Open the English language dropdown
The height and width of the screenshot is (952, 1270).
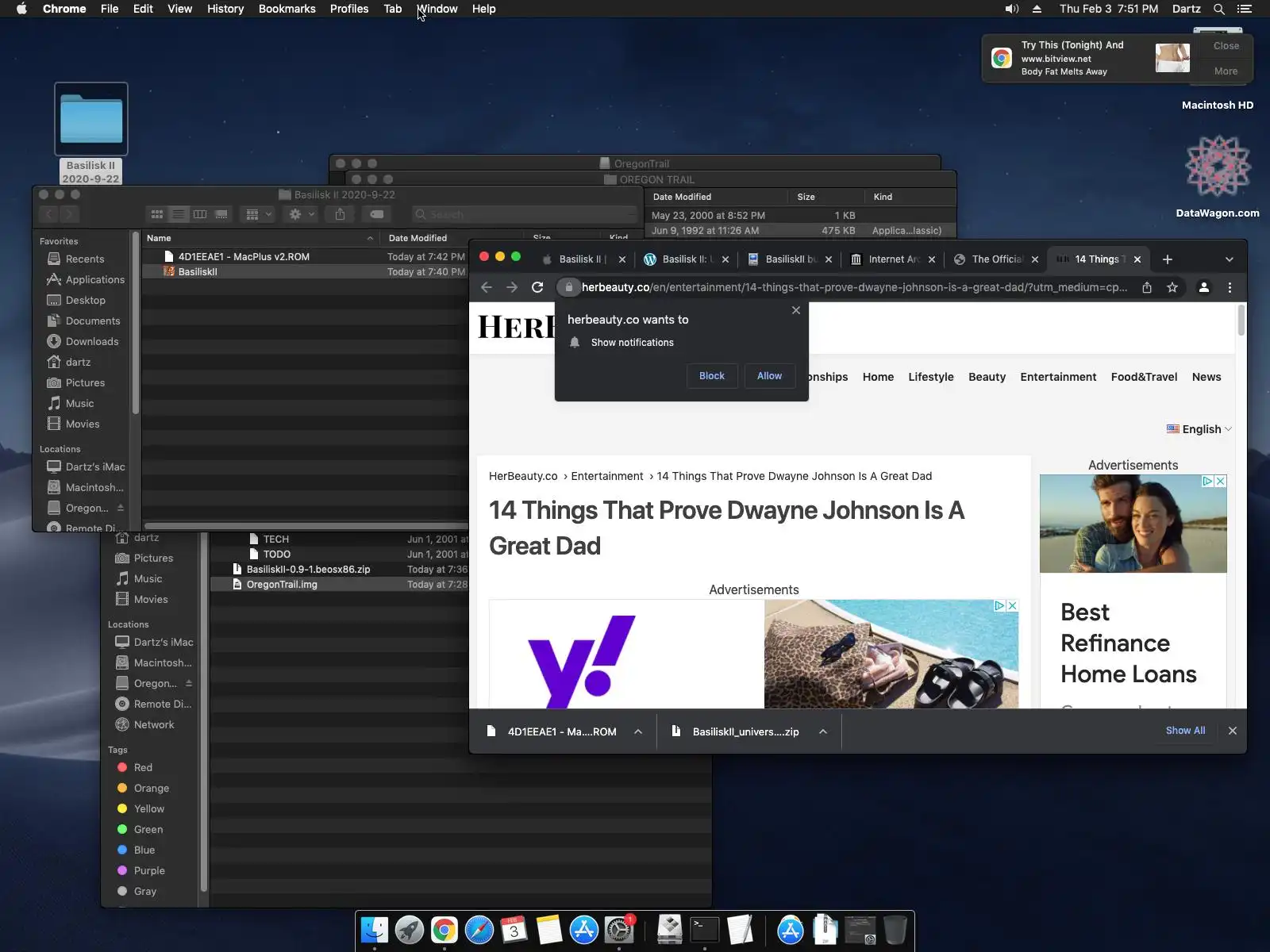tap(1199, 429)
